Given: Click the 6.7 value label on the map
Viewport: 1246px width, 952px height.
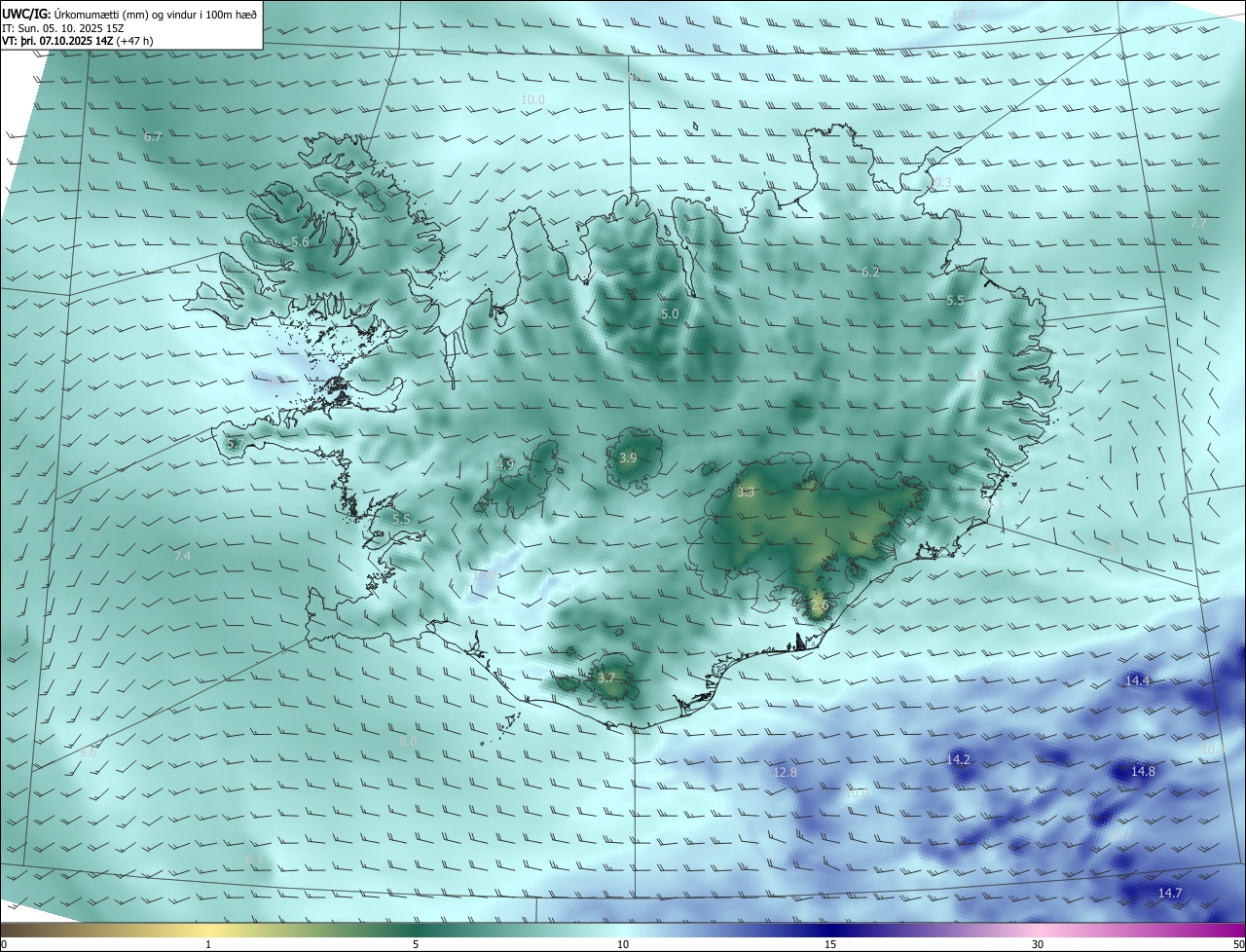Looking at the screenshot, I should [x=153, y=137].
